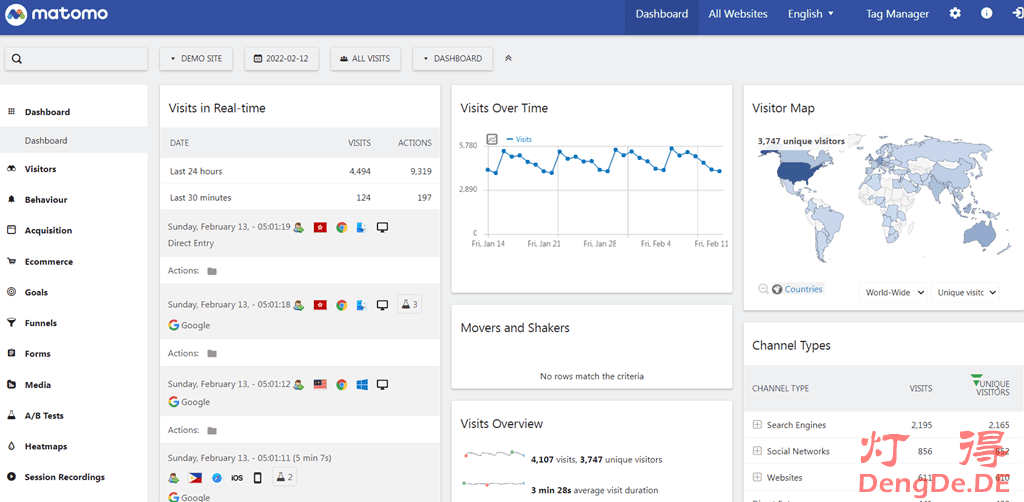
Task: Click the Actions folder icon under Direct Entry
Action: point(211,271)
